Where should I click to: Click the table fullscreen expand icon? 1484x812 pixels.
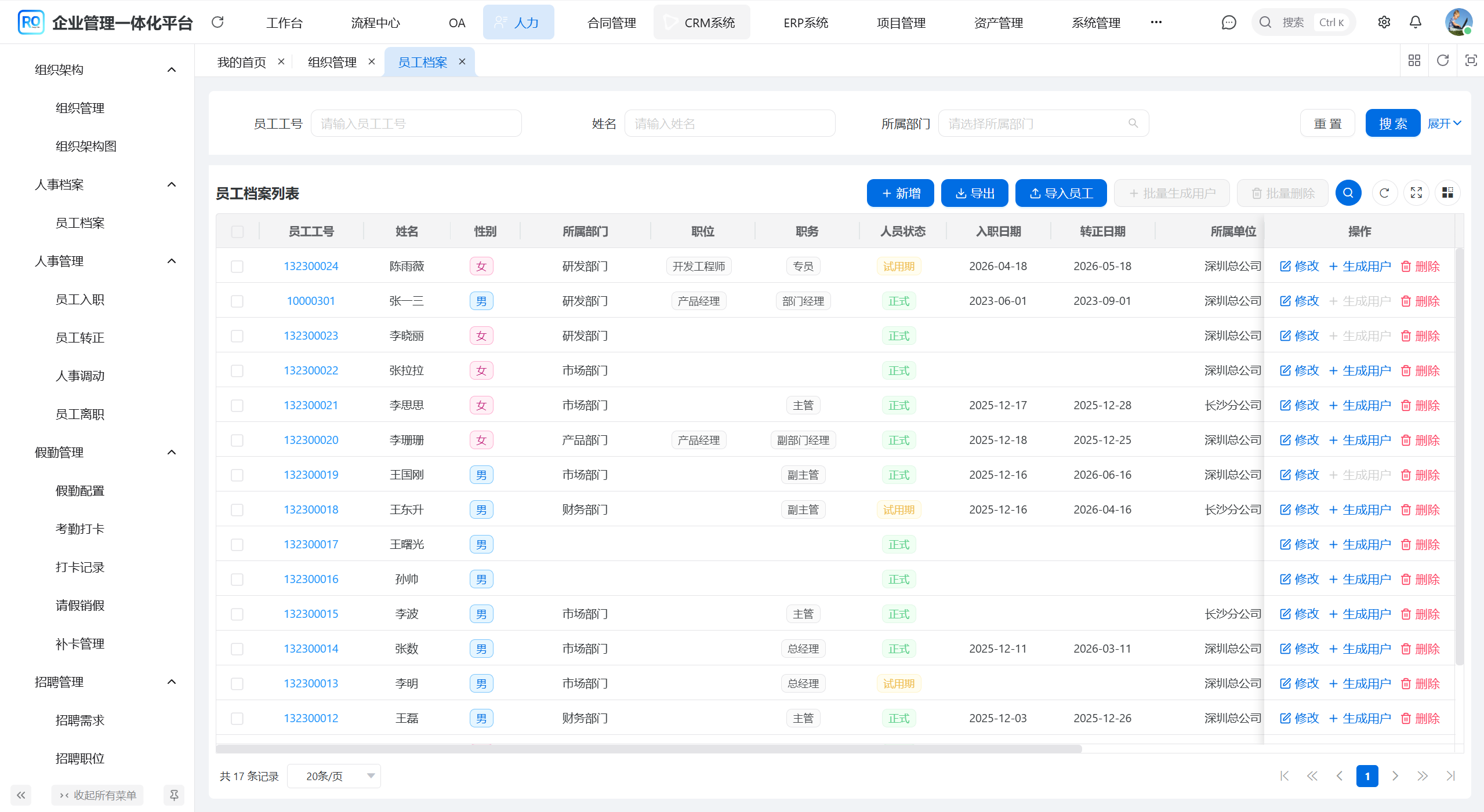pos(1416,193)
